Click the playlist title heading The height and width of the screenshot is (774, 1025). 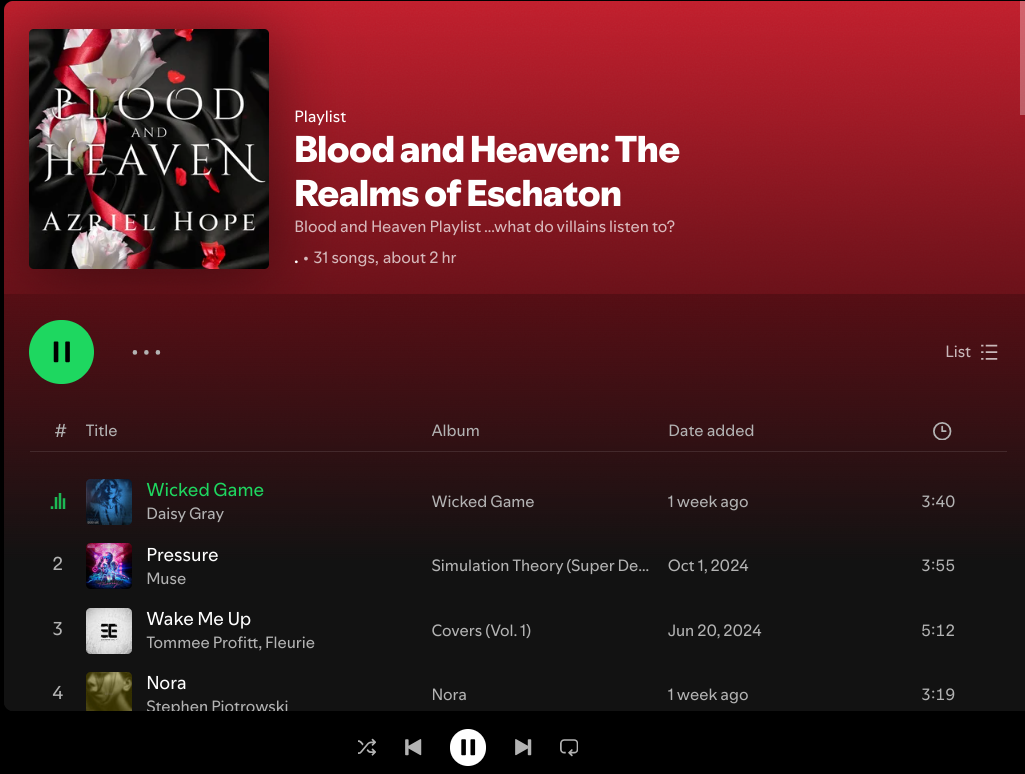[487, 171]
